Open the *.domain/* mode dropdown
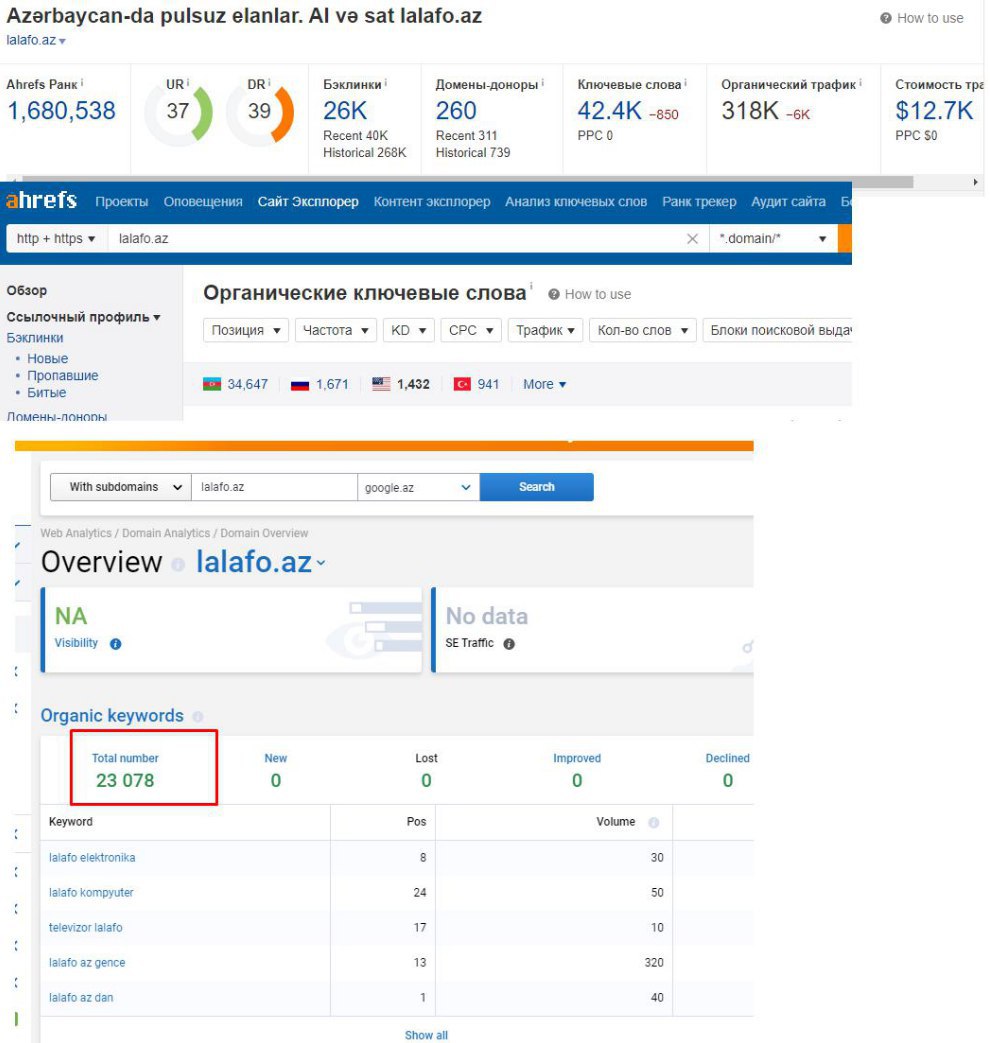Screen dimensions: 990x1043 click(773, 238)
